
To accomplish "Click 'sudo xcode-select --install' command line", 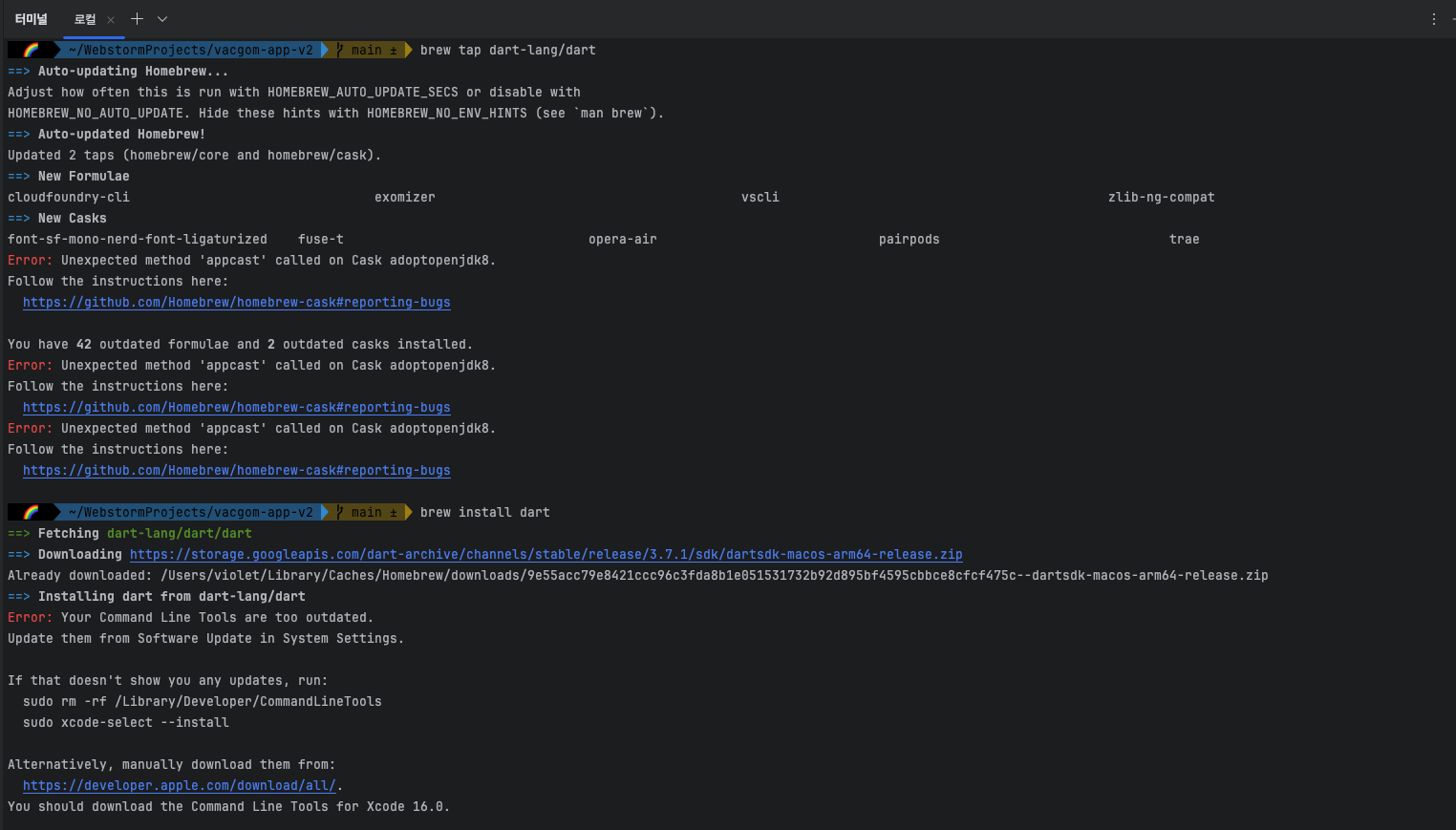I will point(126,723).
